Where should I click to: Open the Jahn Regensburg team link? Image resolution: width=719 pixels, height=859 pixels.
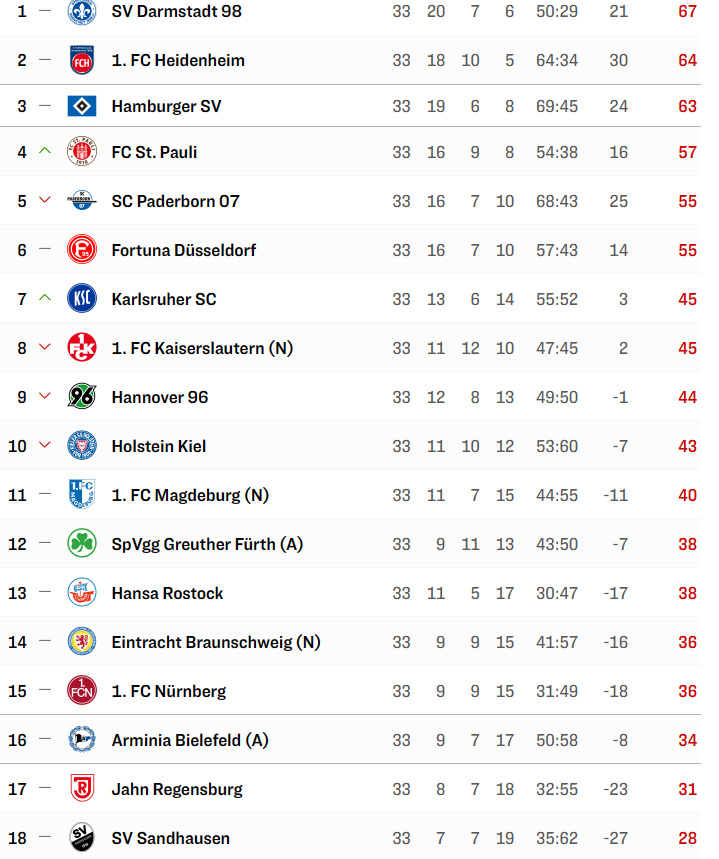(x=177, y=789)
